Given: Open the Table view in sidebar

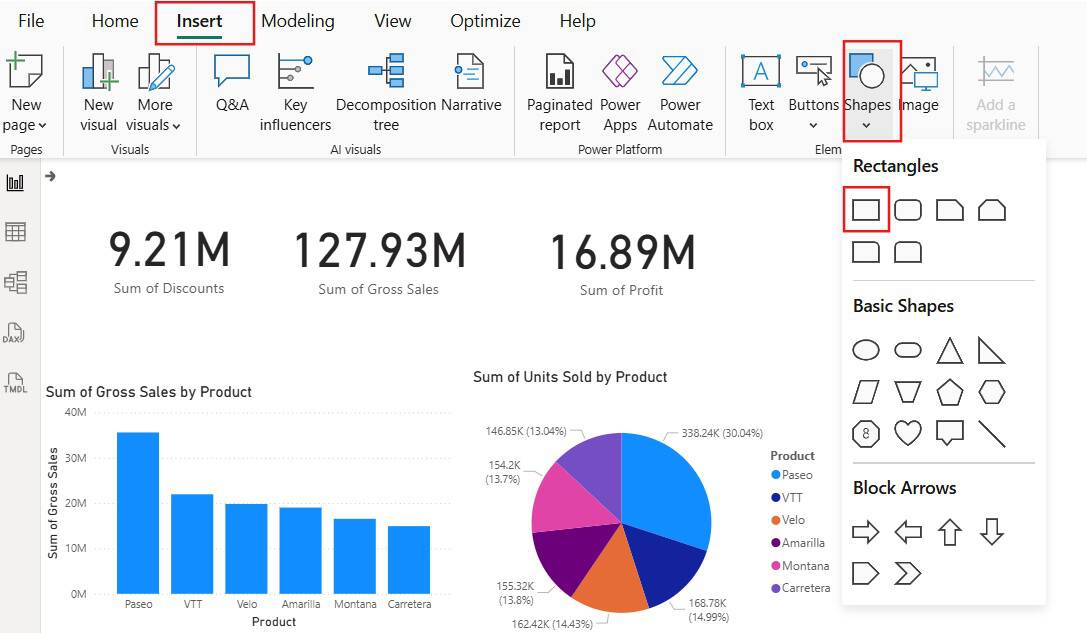Looking at the screenshot, I should click(15, 232).
